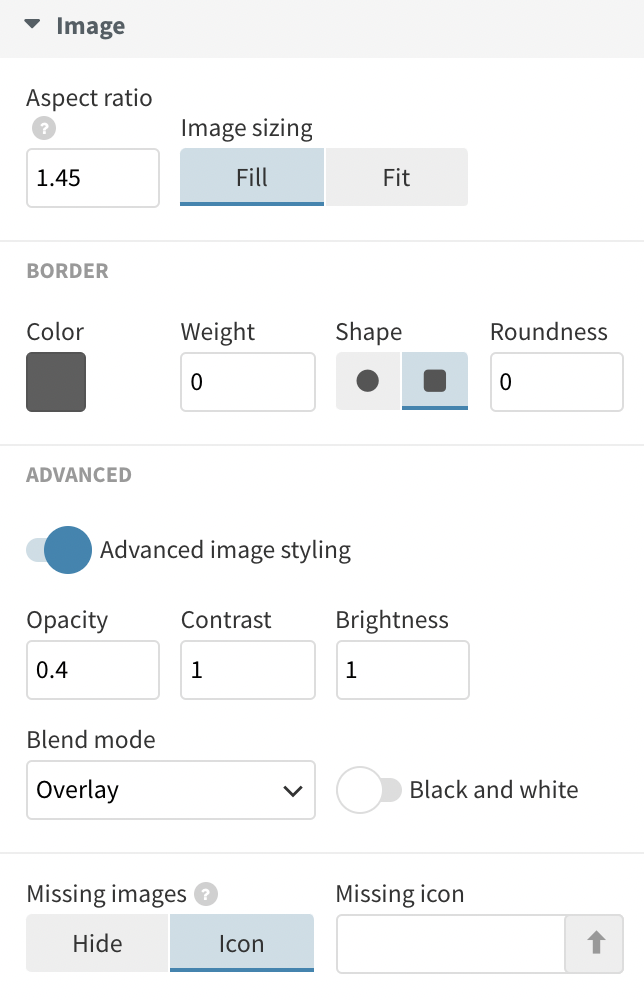Image resolution: width=644 pixels, height=1000 pixels.
Task: Click the Opacity input field
Action: (x=92, y=670)
